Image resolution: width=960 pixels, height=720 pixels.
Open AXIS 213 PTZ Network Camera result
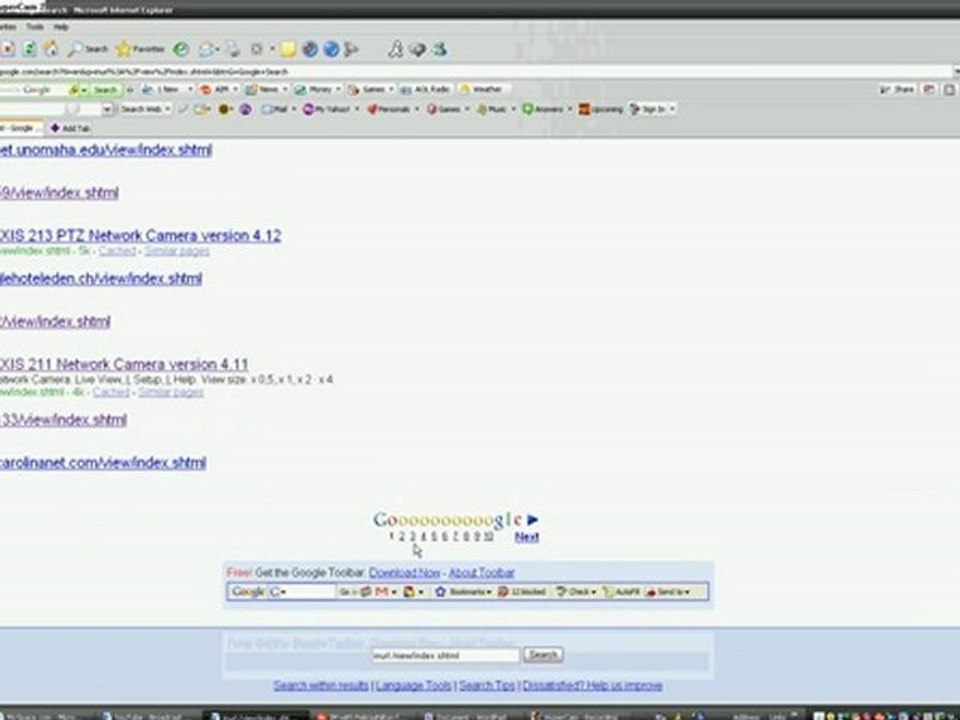click(141, 236)
